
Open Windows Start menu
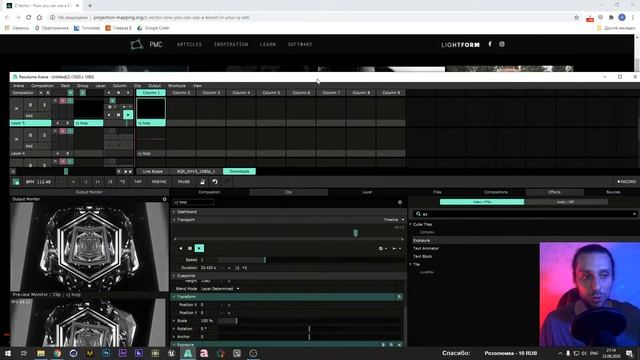pos(8,353)
